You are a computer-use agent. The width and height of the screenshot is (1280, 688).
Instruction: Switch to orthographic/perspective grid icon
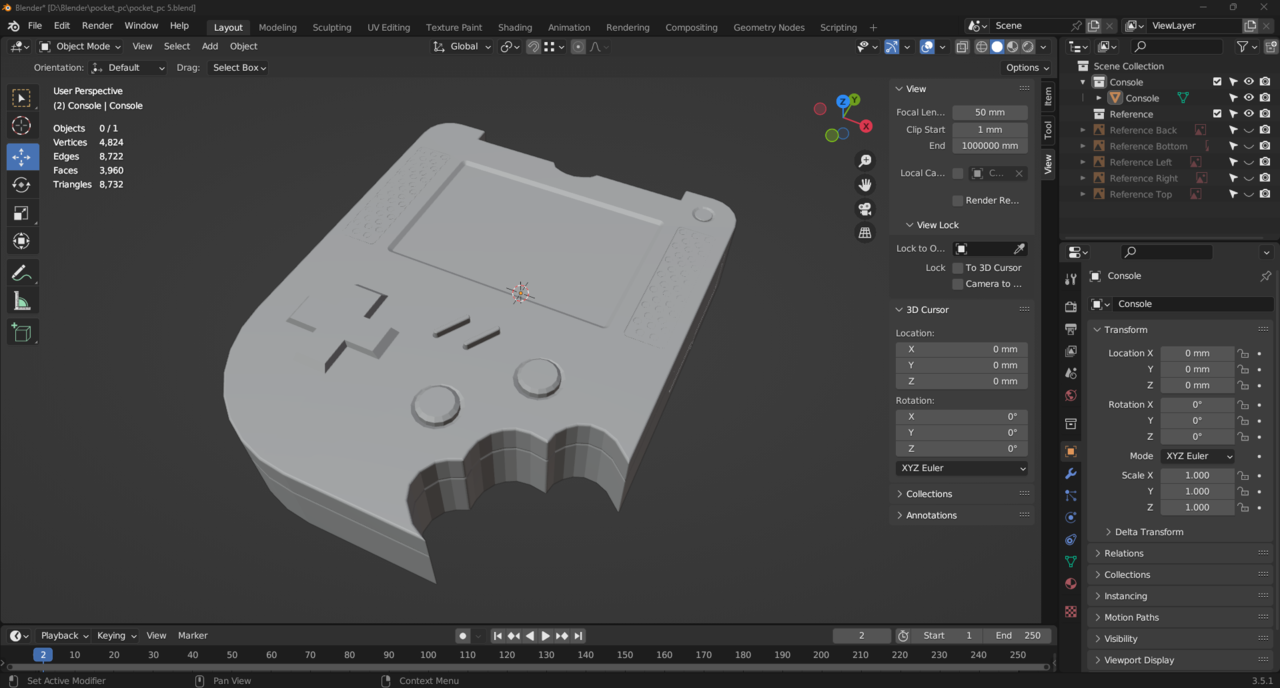pyautogui.click(x=865, y=233)
